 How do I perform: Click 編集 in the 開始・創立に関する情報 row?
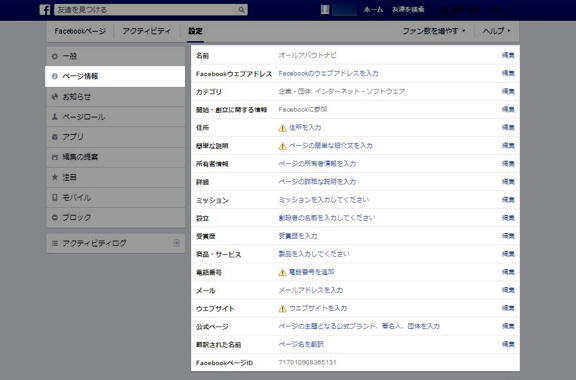pyautogui.click(x=508, y=109)
